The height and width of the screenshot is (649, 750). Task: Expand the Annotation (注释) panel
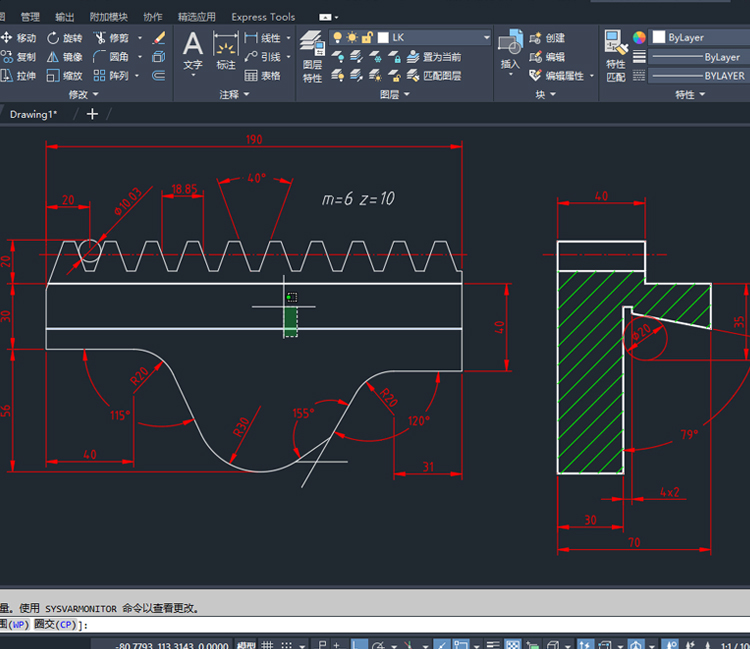pos(234,94)
